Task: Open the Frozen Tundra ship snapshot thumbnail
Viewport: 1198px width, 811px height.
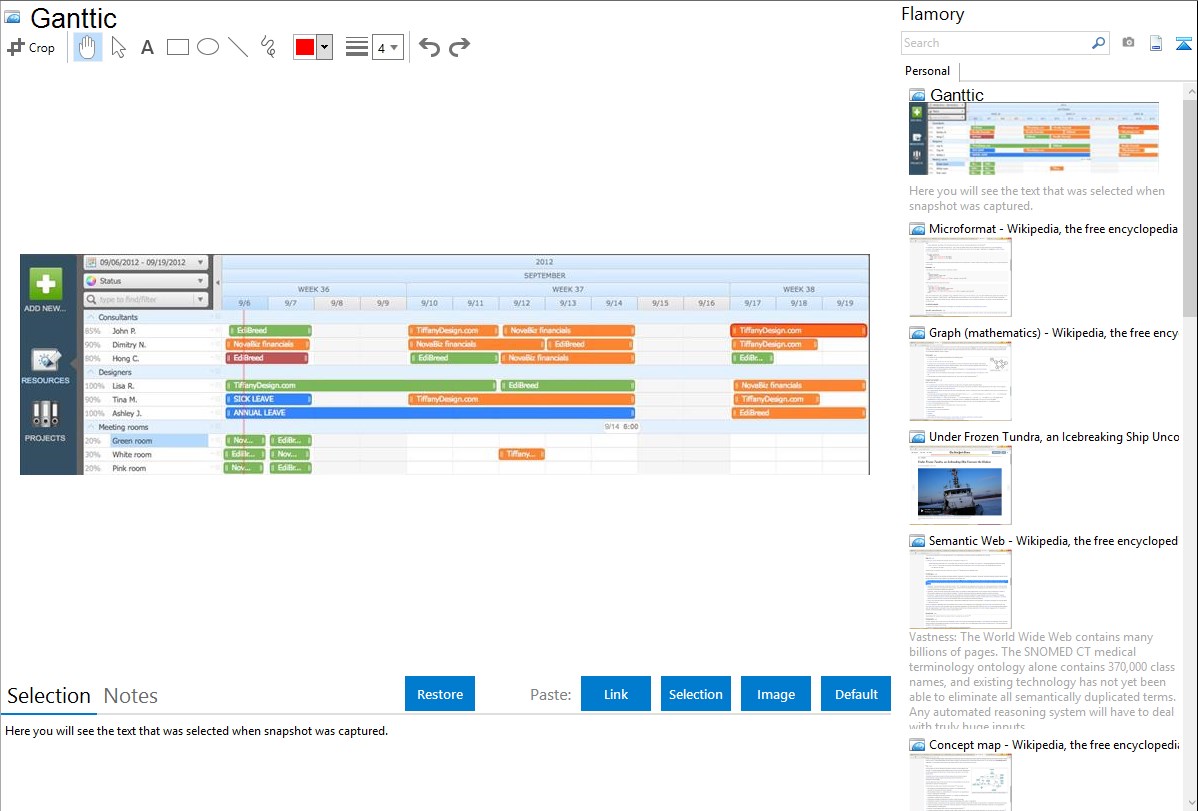Action: click(x=960, y=485)
